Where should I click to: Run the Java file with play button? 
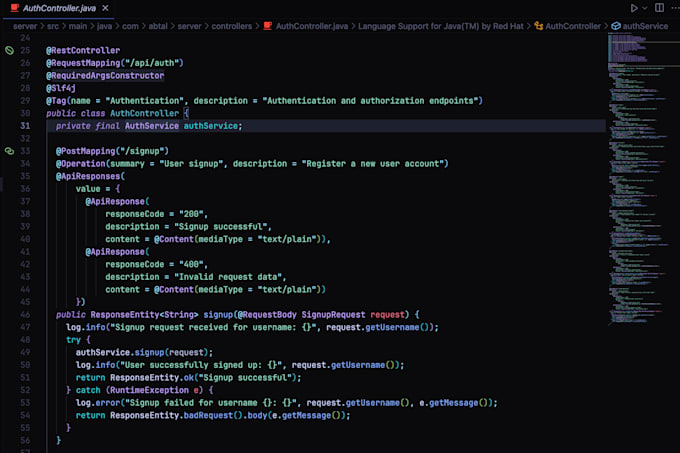click(x=634, y=8)
